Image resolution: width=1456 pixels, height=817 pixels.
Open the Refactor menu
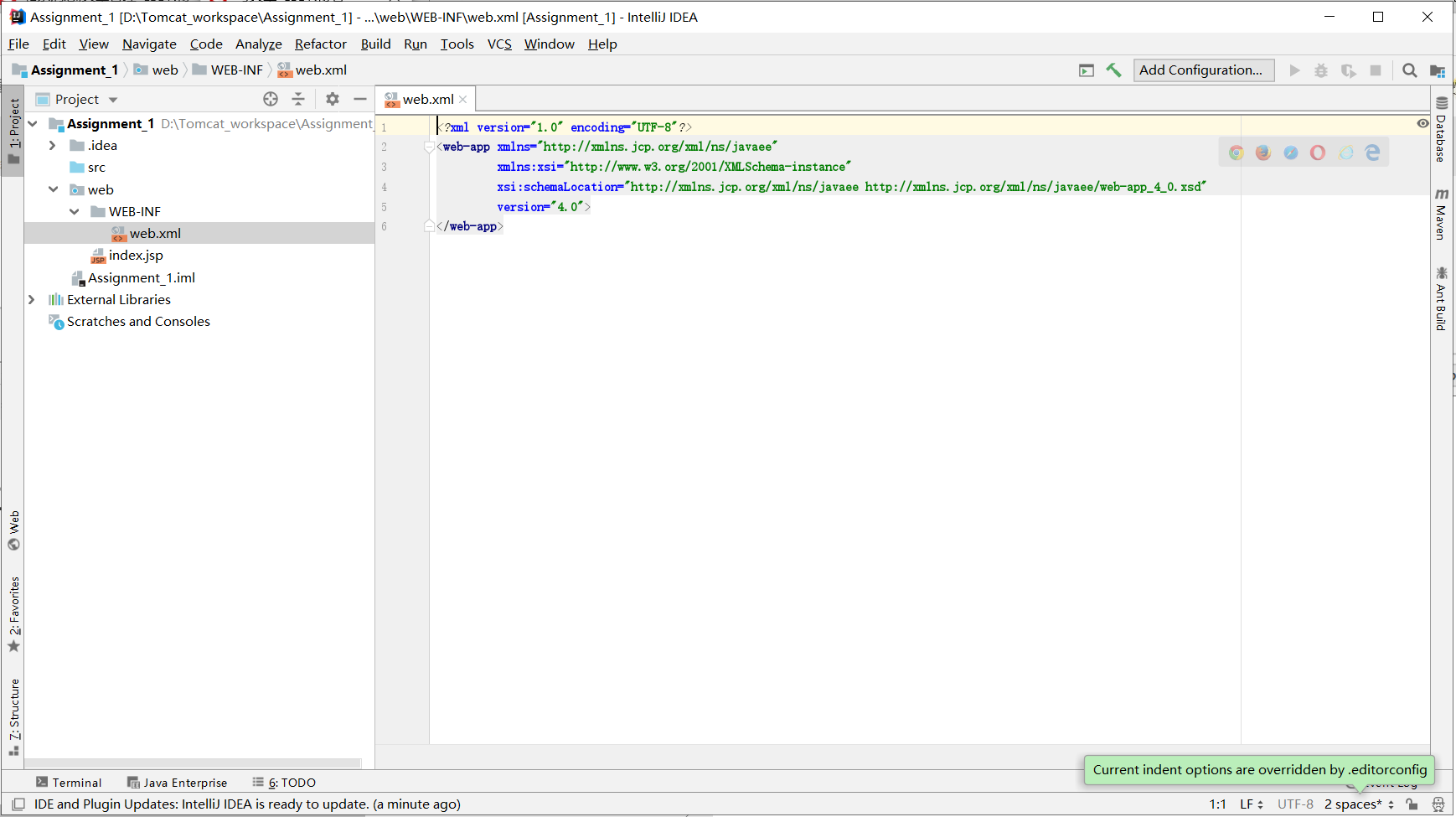click(321, 44)
